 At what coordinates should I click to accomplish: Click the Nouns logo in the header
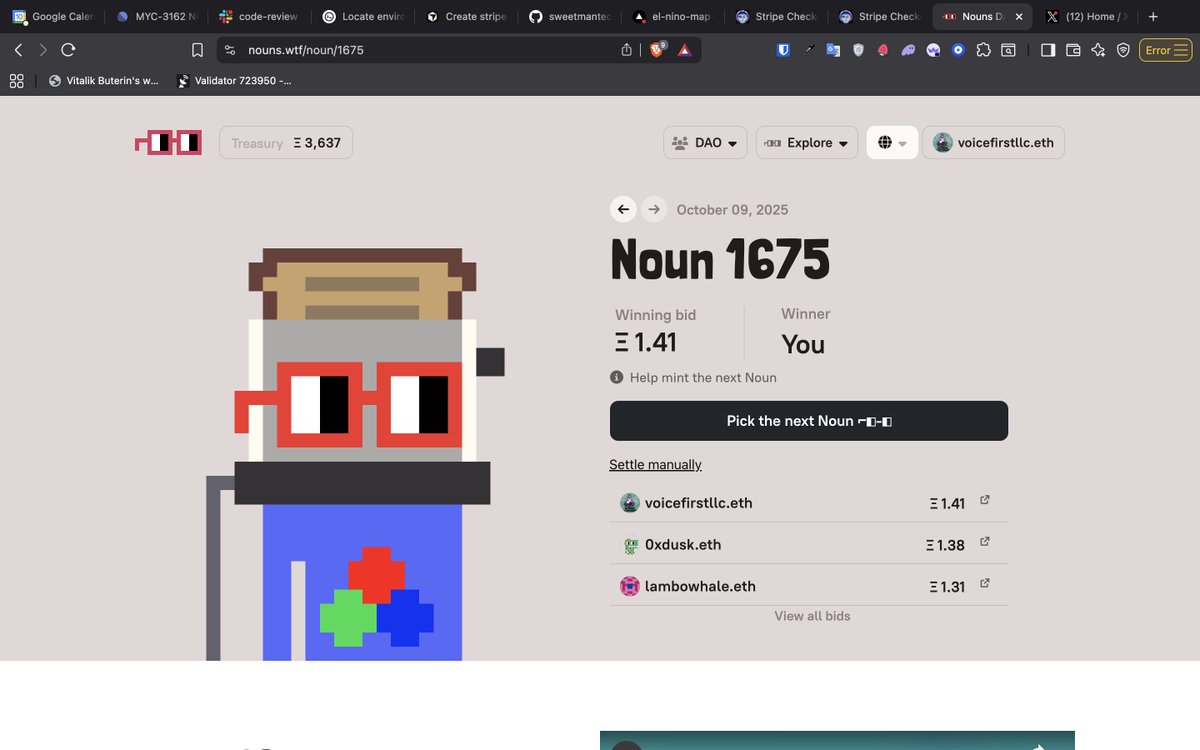click(x=167, y=142)
